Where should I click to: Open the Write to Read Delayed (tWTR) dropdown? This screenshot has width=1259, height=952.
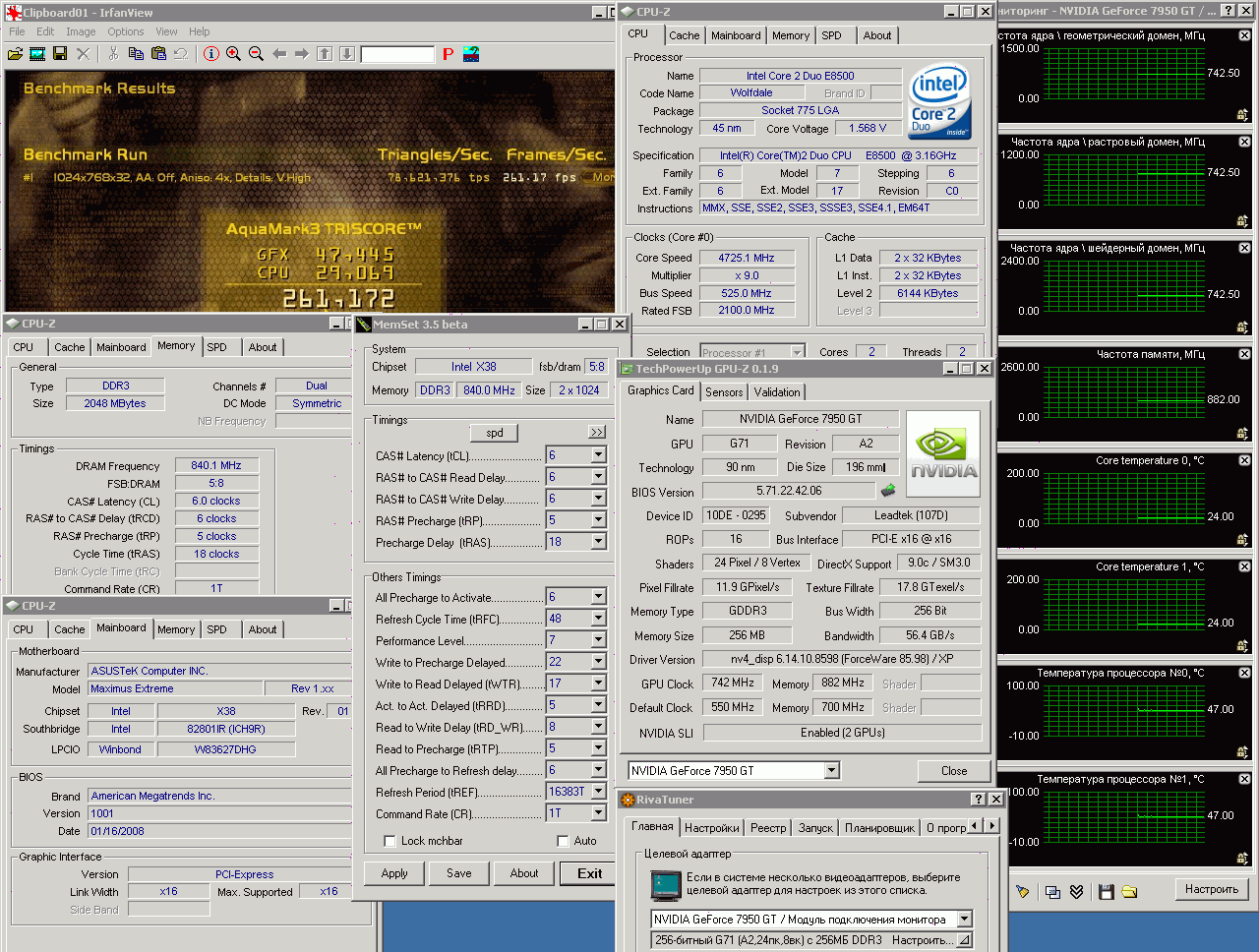(598, 684)
